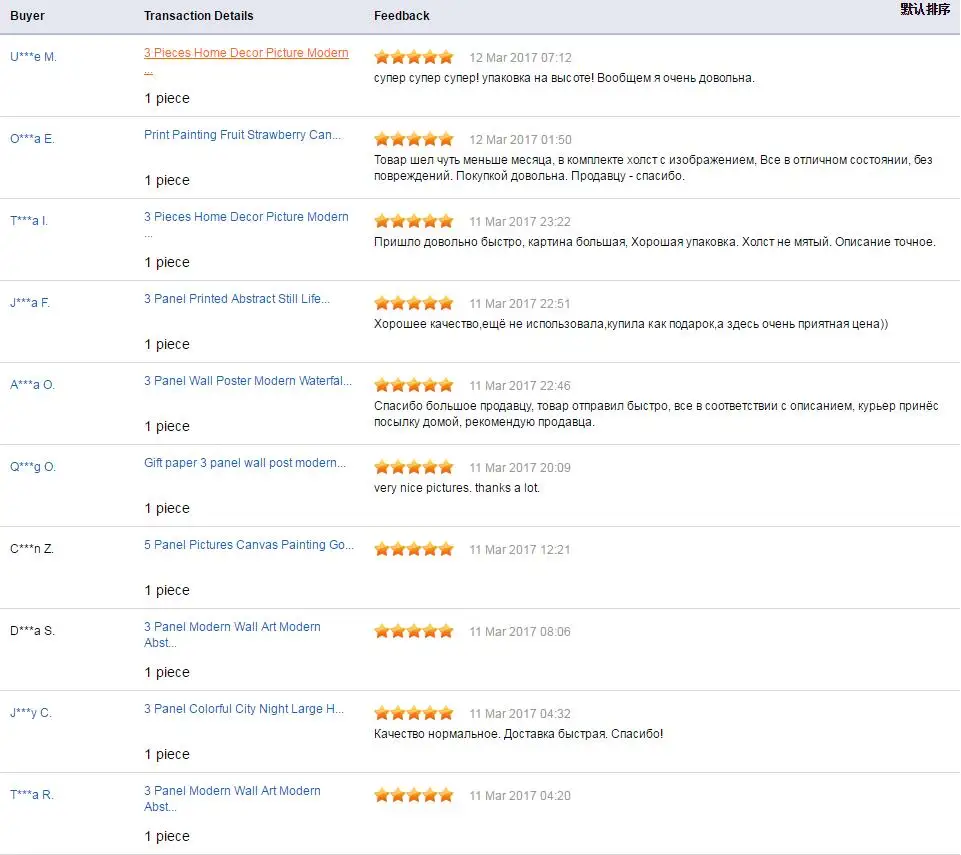Viewport: 961px width, 855px height.
Task: Click the date 11 Mar 2017 04:20
Action: (520, 796)
